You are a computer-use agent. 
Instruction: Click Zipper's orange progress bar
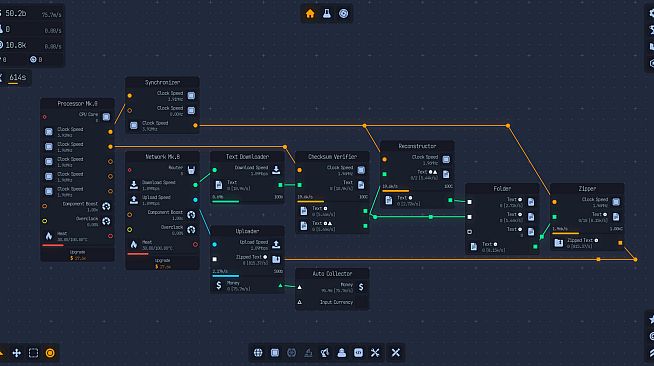(566, 233)
